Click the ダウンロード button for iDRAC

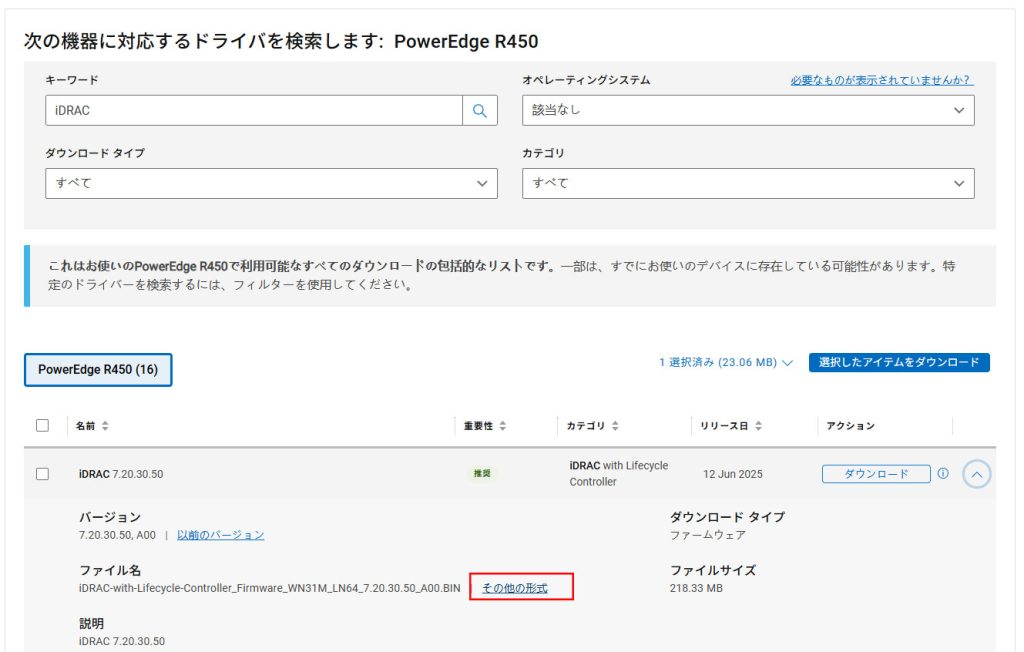876,474
